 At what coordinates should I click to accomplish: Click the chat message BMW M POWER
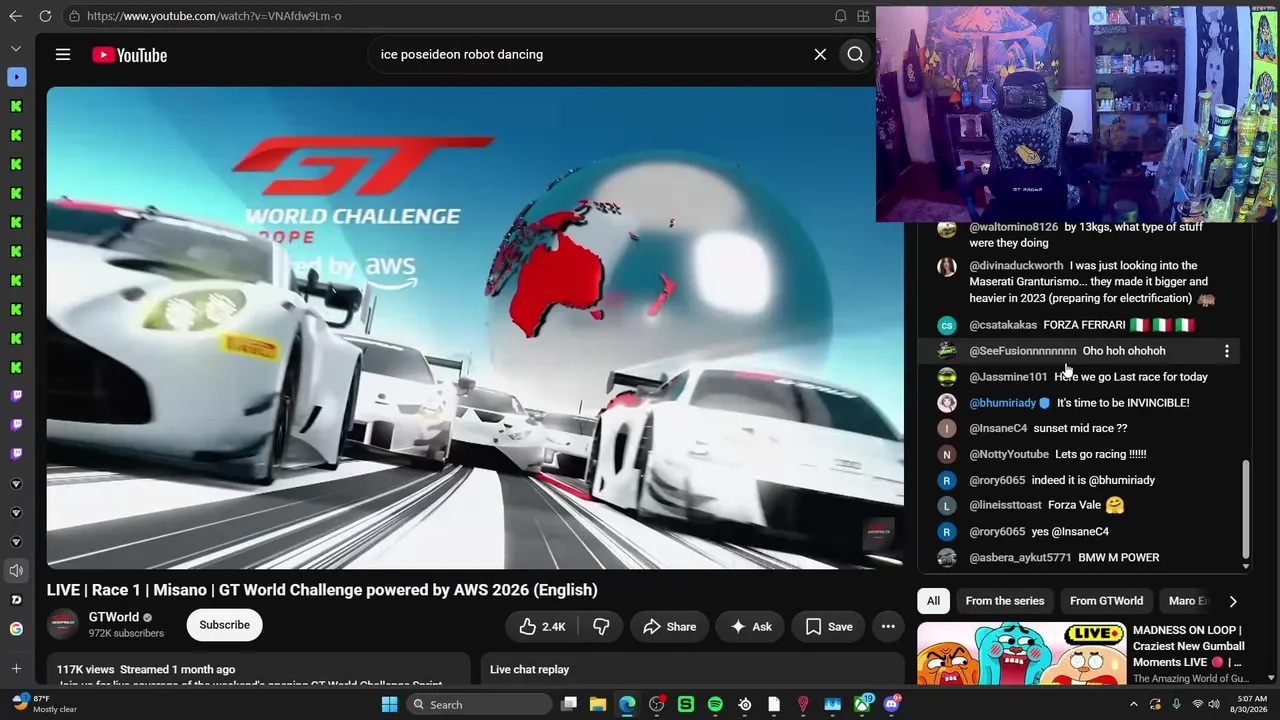point(1118,558)
